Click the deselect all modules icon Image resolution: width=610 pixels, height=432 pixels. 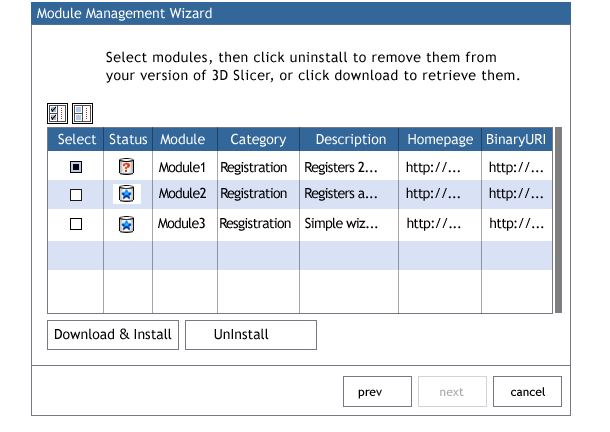(82, 114)
